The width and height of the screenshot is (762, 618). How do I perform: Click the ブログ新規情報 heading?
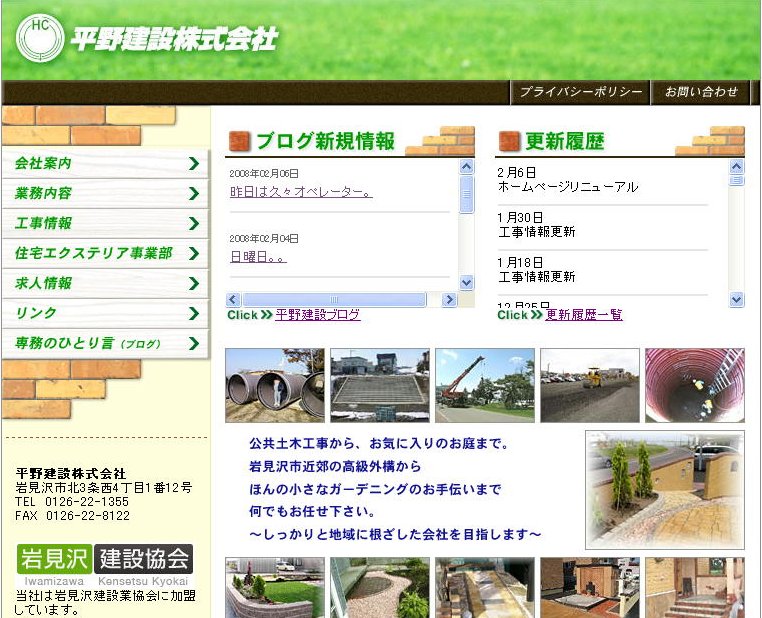point(325,141)
